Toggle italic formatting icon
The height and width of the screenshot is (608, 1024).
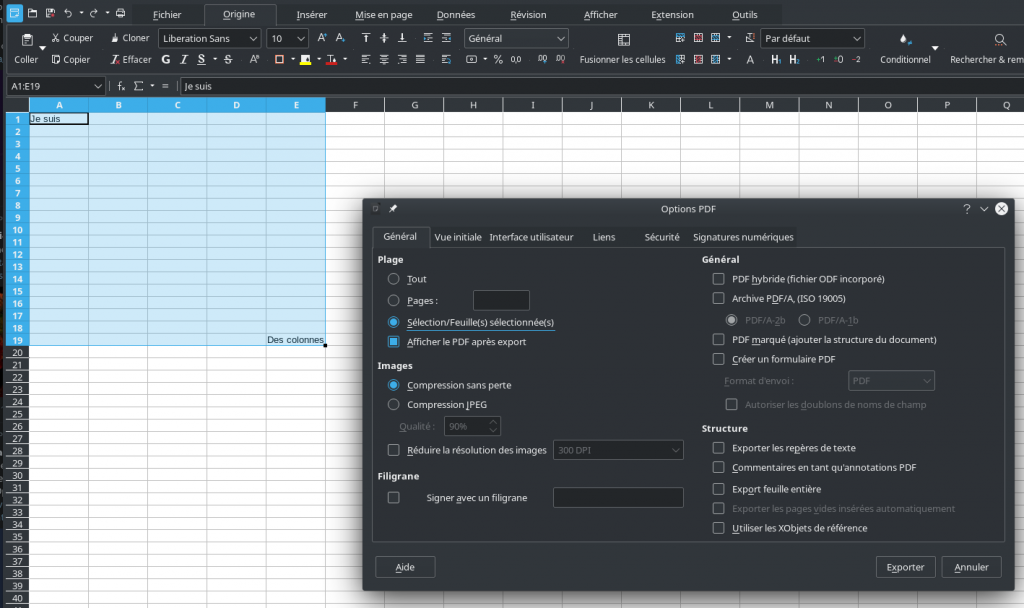pyautogui.click(x=184, y=60)
